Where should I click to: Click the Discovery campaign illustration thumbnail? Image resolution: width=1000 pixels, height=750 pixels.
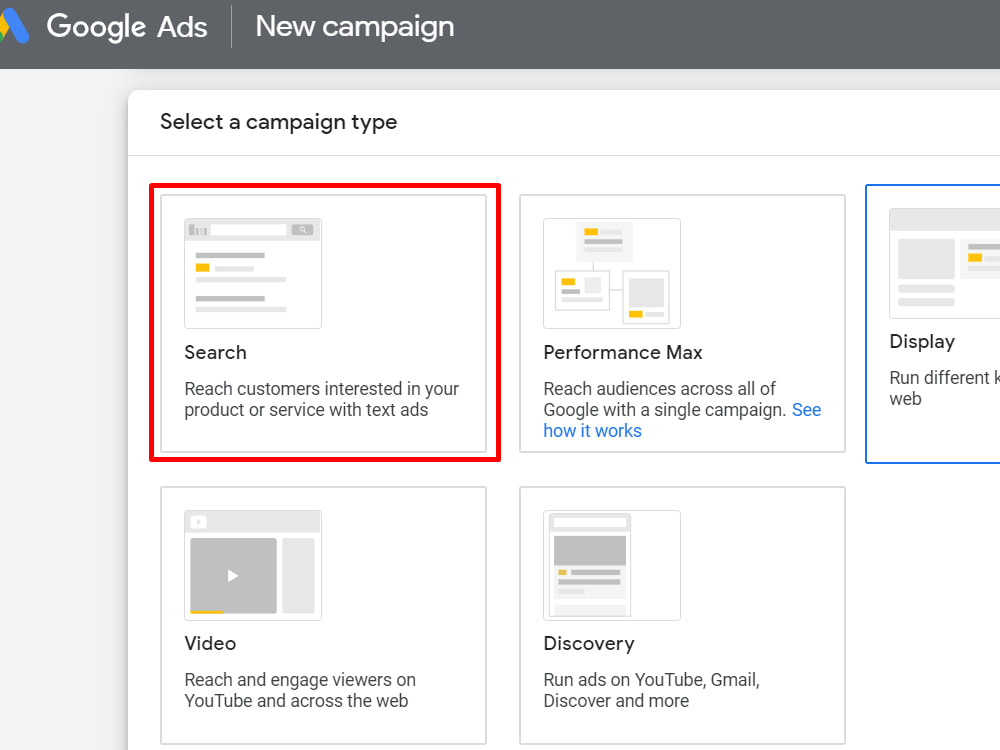(x=612, y=565)
